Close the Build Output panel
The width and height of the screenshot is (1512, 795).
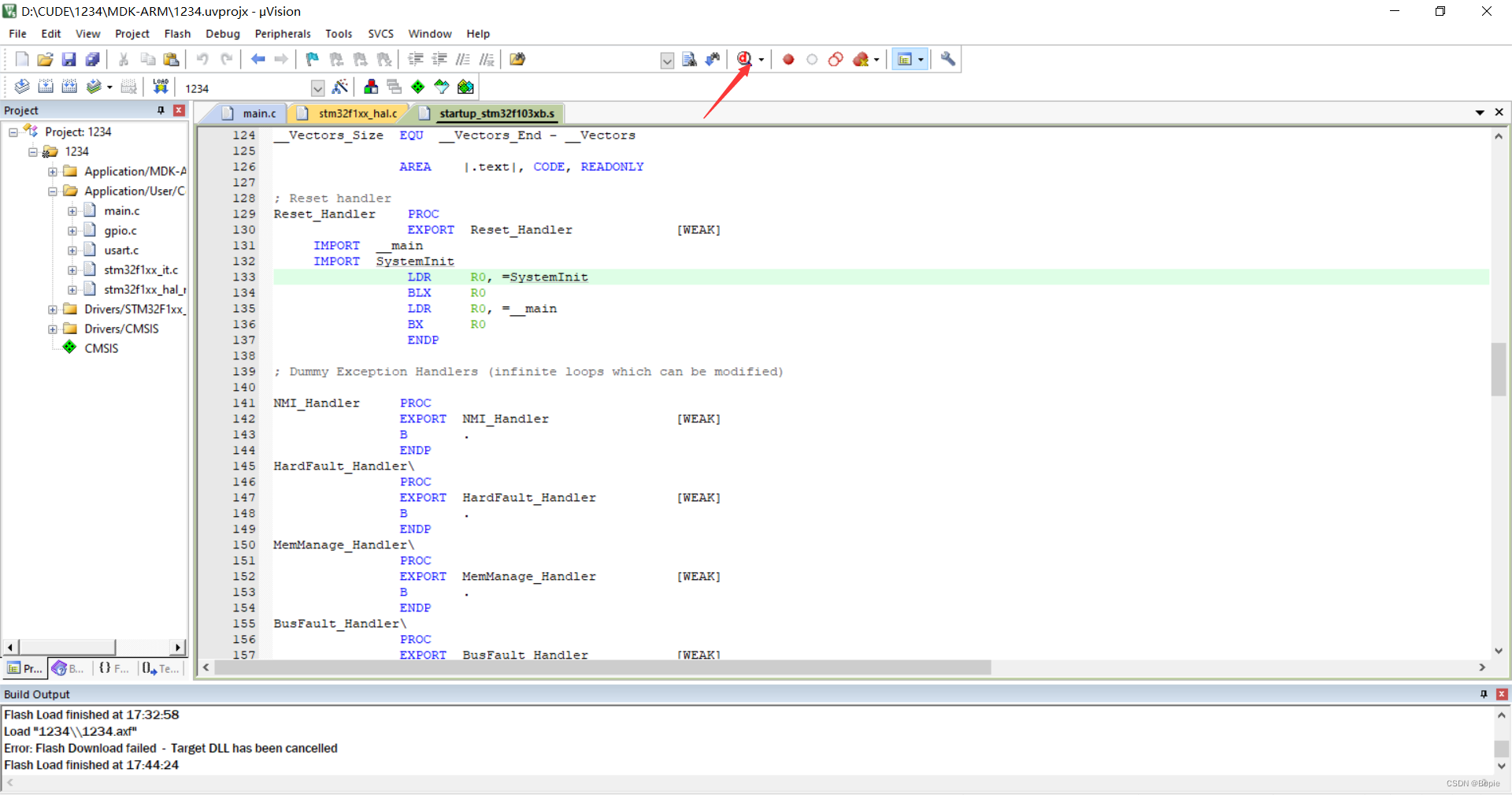[1502, 694]
